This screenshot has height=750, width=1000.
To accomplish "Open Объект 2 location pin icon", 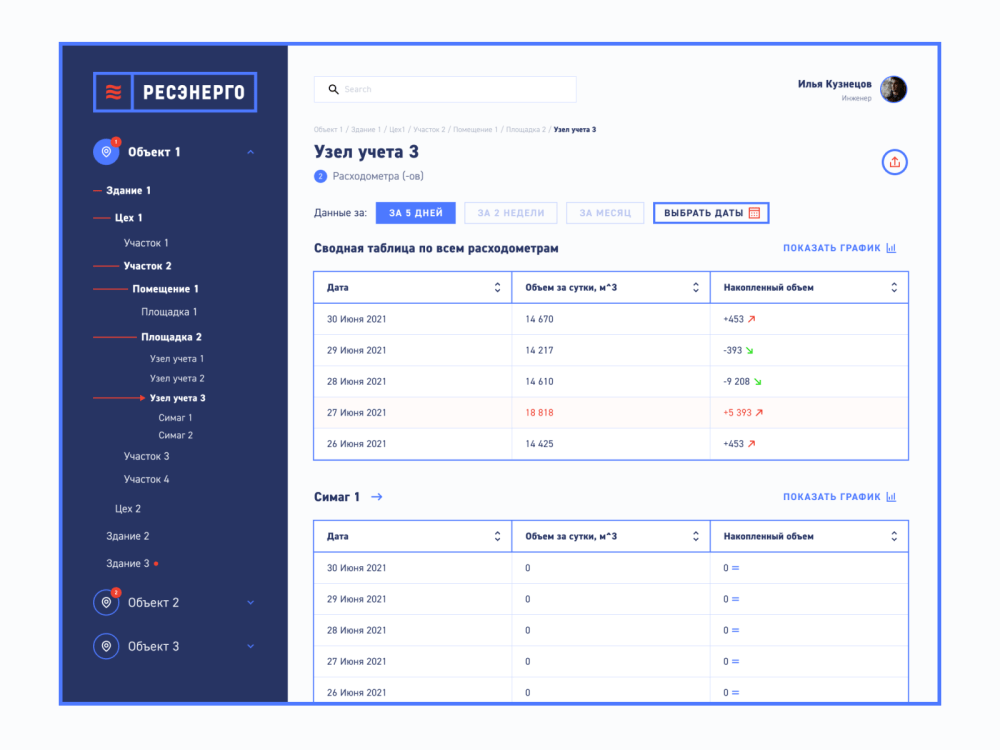I will click(x=106, y=602).
